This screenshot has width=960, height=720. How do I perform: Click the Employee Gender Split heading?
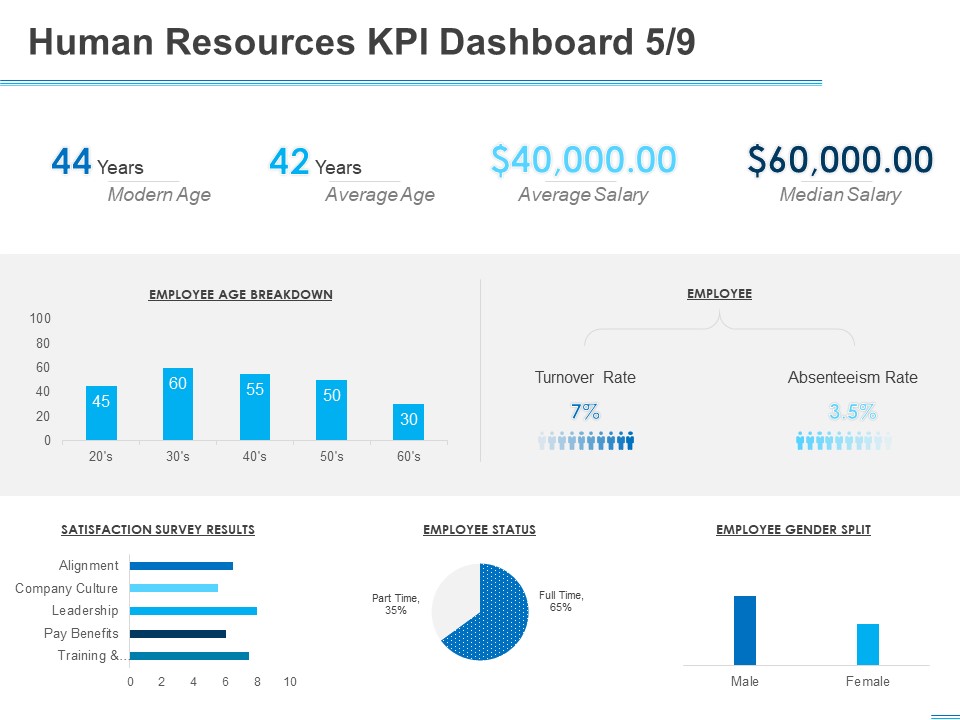tap(793, 530)
